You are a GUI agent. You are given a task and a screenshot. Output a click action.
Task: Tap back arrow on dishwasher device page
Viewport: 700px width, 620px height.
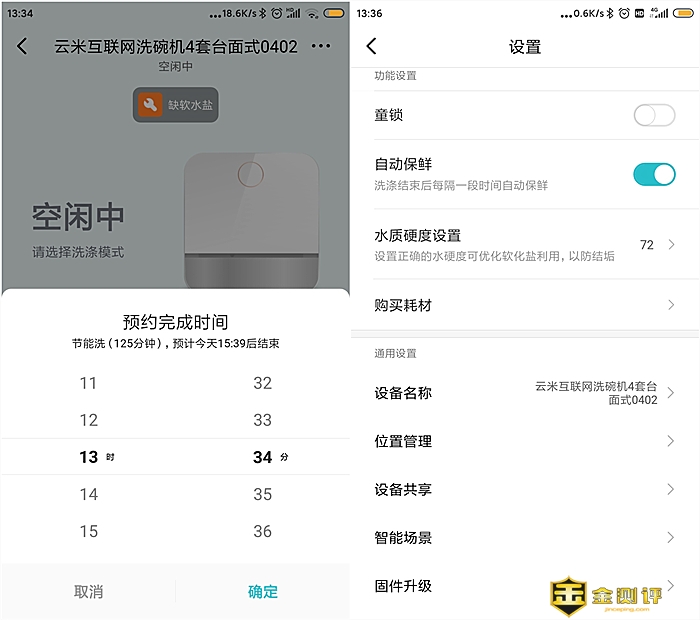[x=22, y=47]
